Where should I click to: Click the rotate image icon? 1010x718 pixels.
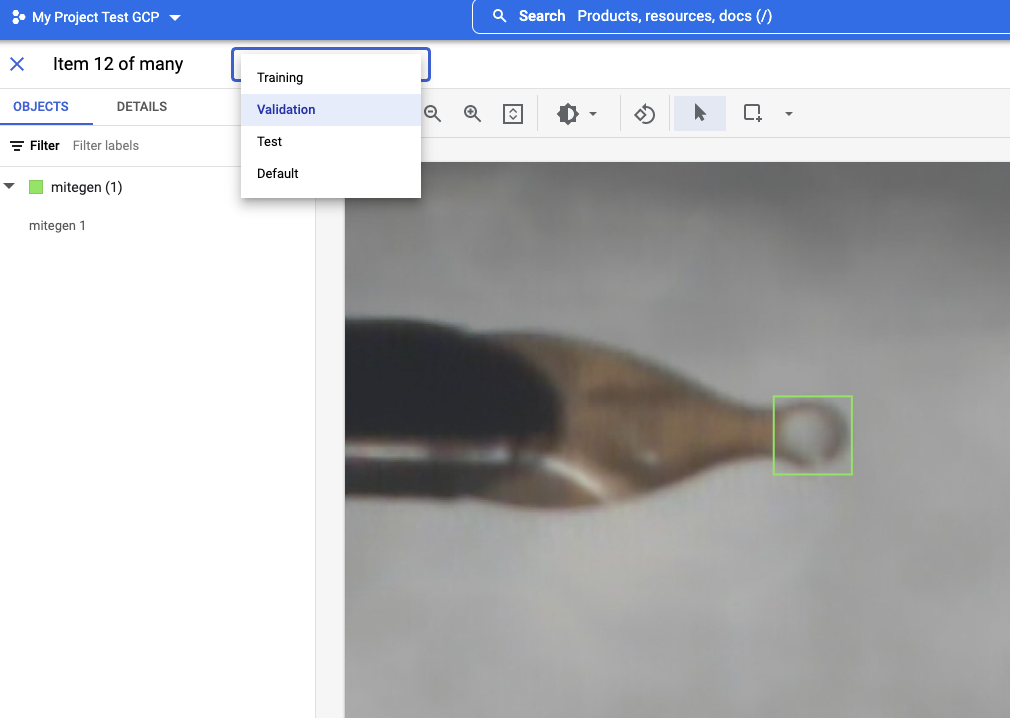coord(645,114)
